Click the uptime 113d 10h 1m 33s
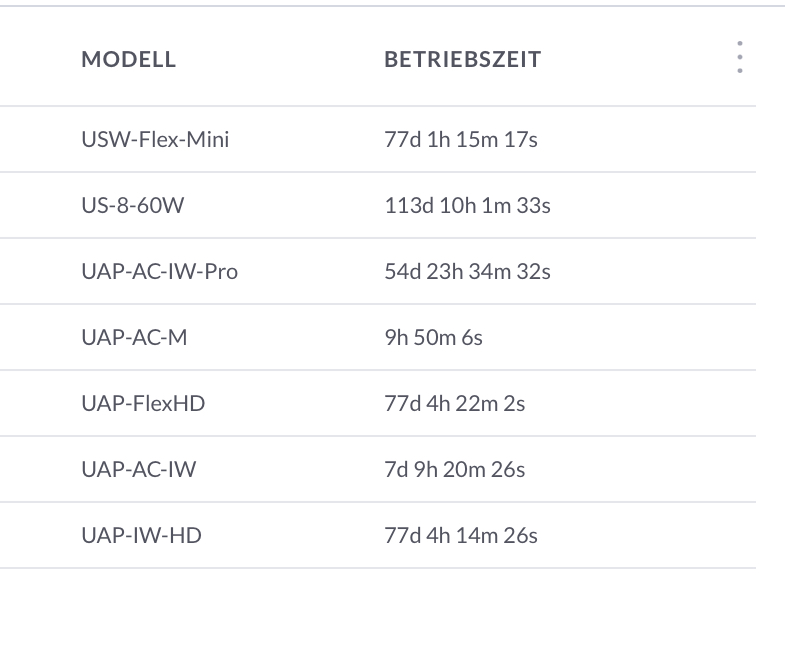 [467, 206]
